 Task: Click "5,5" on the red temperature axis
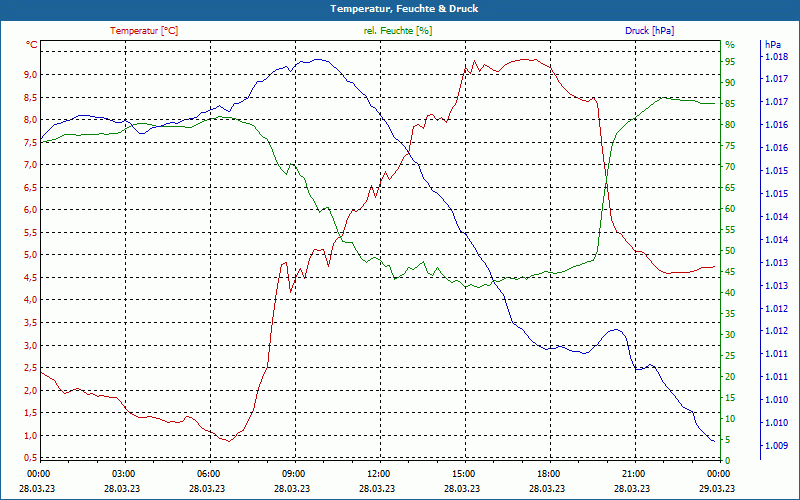tap(31, 232)
